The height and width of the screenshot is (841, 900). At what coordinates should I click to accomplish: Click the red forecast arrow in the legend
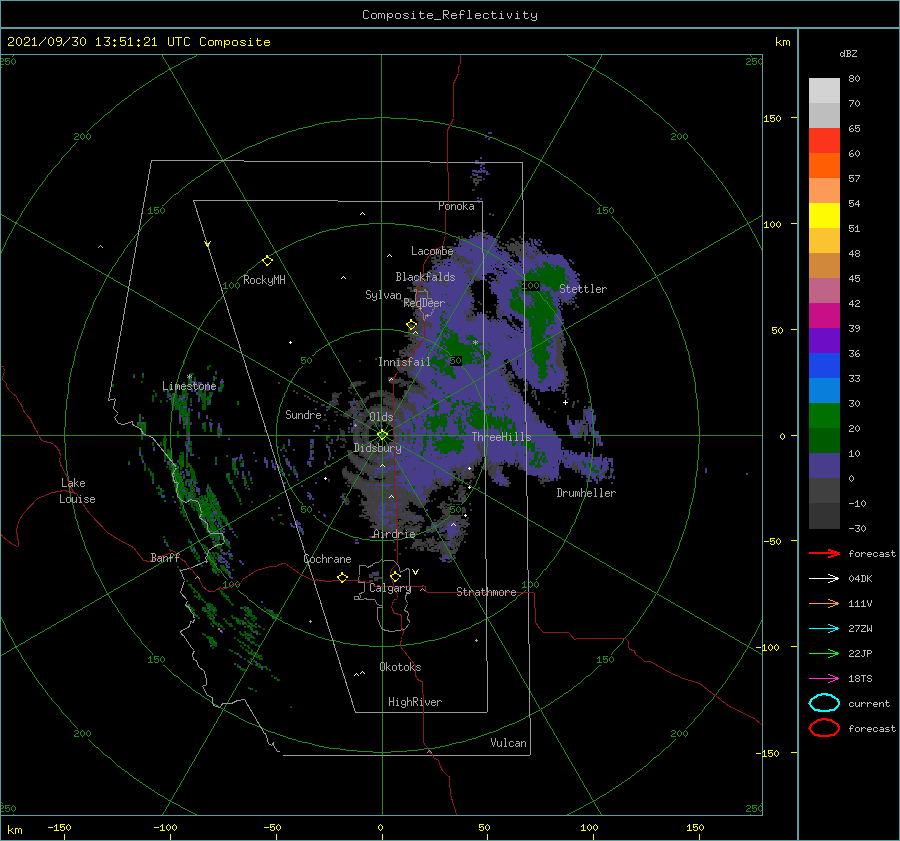[x=824, y=553]
